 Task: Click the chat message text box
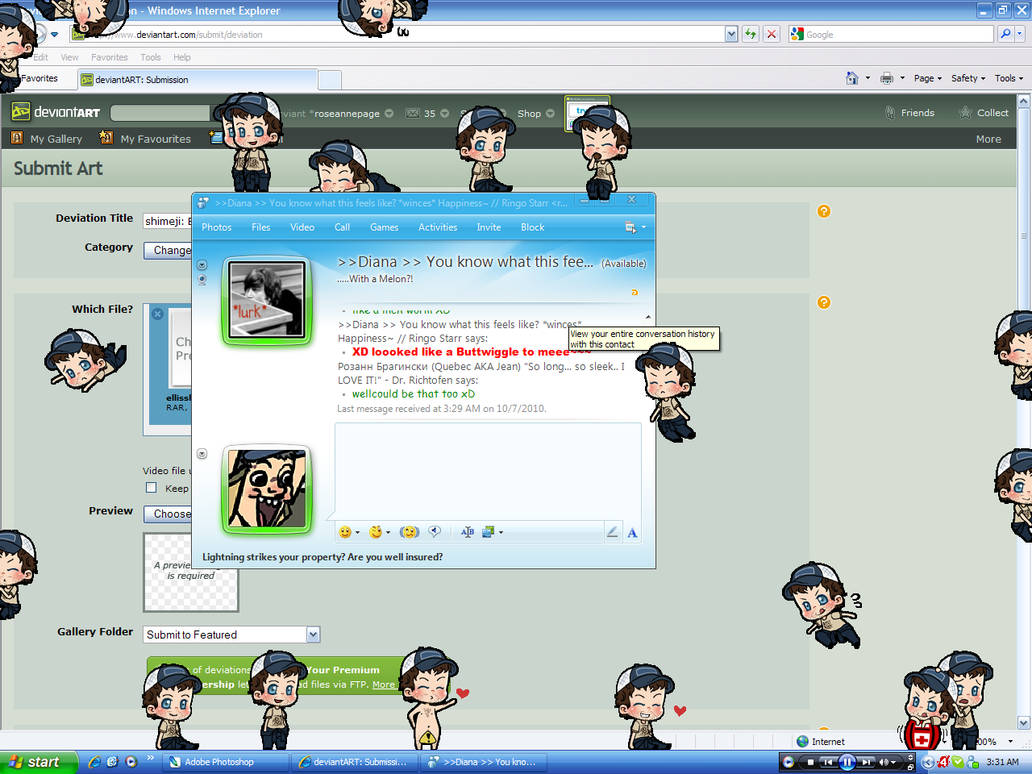pyautogui.click(x=488, y=471)
